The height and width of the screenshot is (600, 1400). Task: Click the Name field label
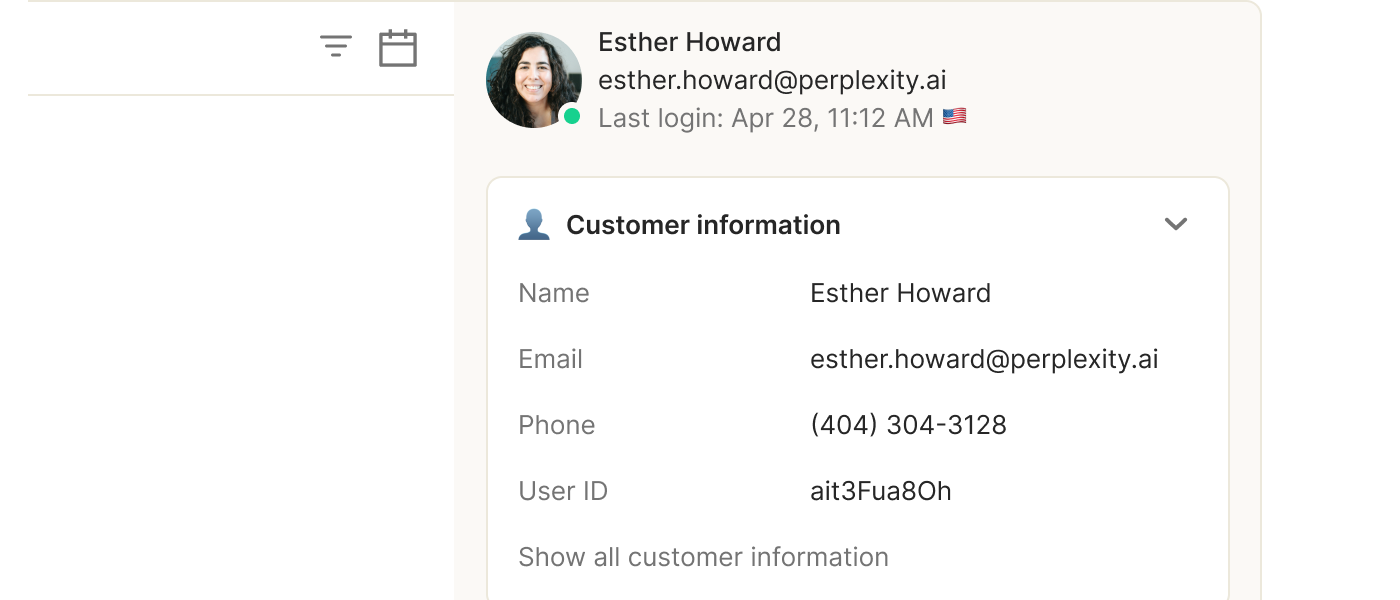coord(554,293)
